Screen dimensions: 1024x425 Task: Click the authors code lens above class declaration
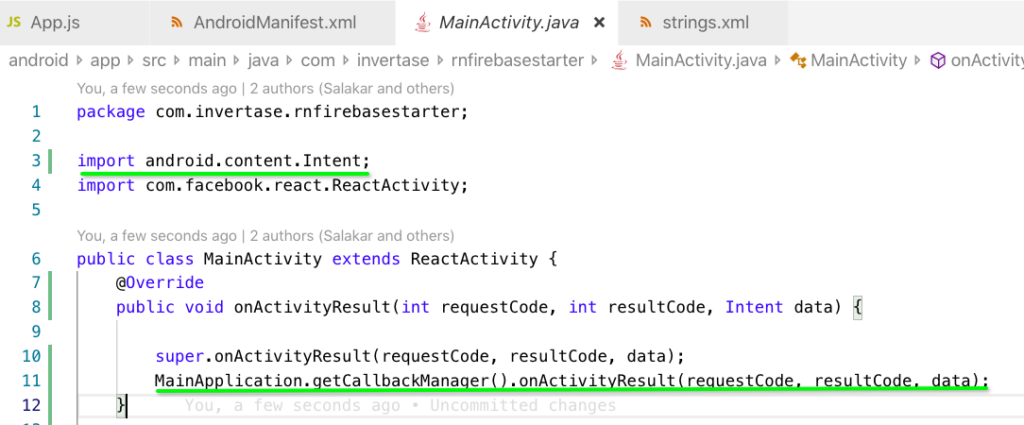265,235
